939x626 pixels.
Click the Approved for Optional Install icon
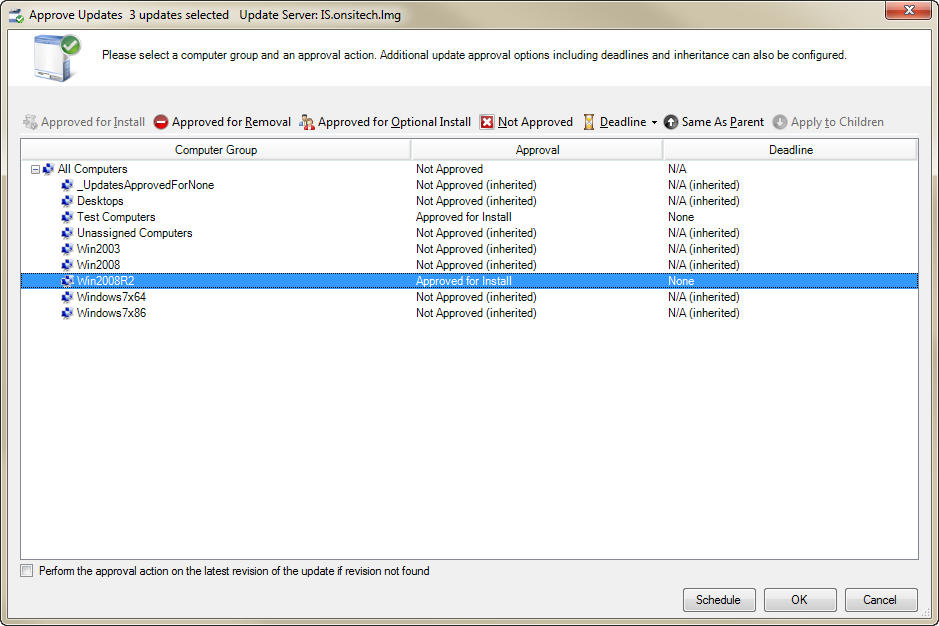click(x=307, y=122)
